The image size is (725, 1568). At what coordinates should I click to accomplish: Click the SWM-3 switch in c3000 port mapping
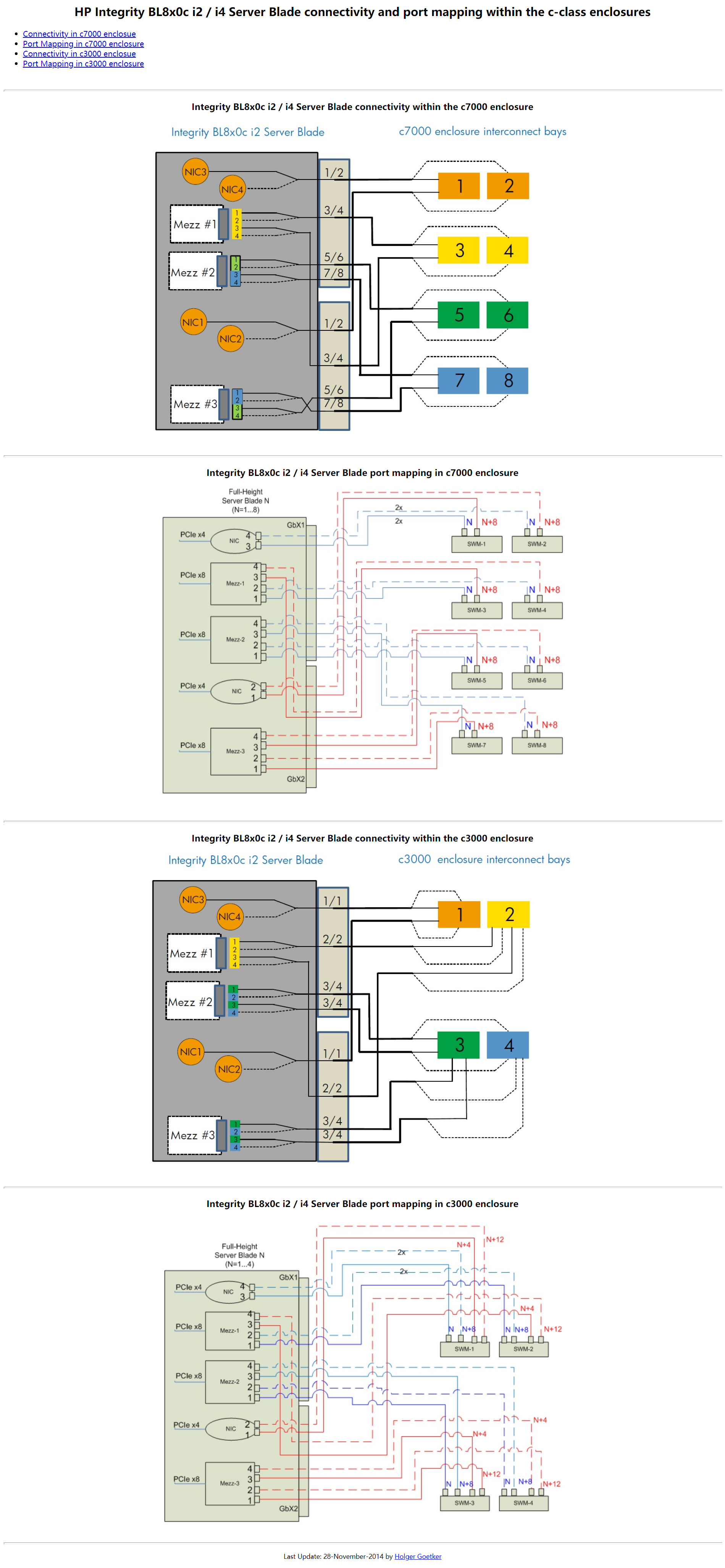465,1503
